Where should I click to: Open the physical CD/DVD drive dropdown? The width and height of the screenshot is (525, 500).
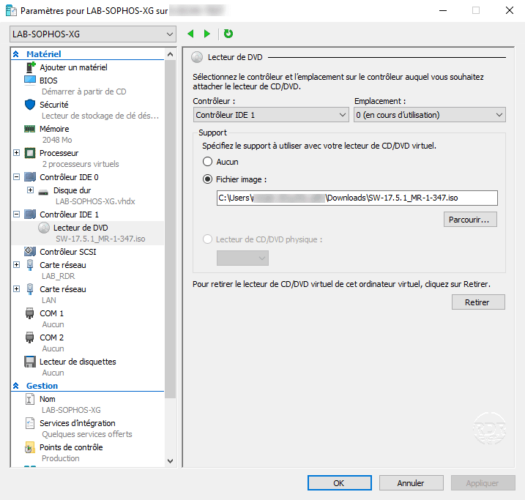[x=243, y=258]
